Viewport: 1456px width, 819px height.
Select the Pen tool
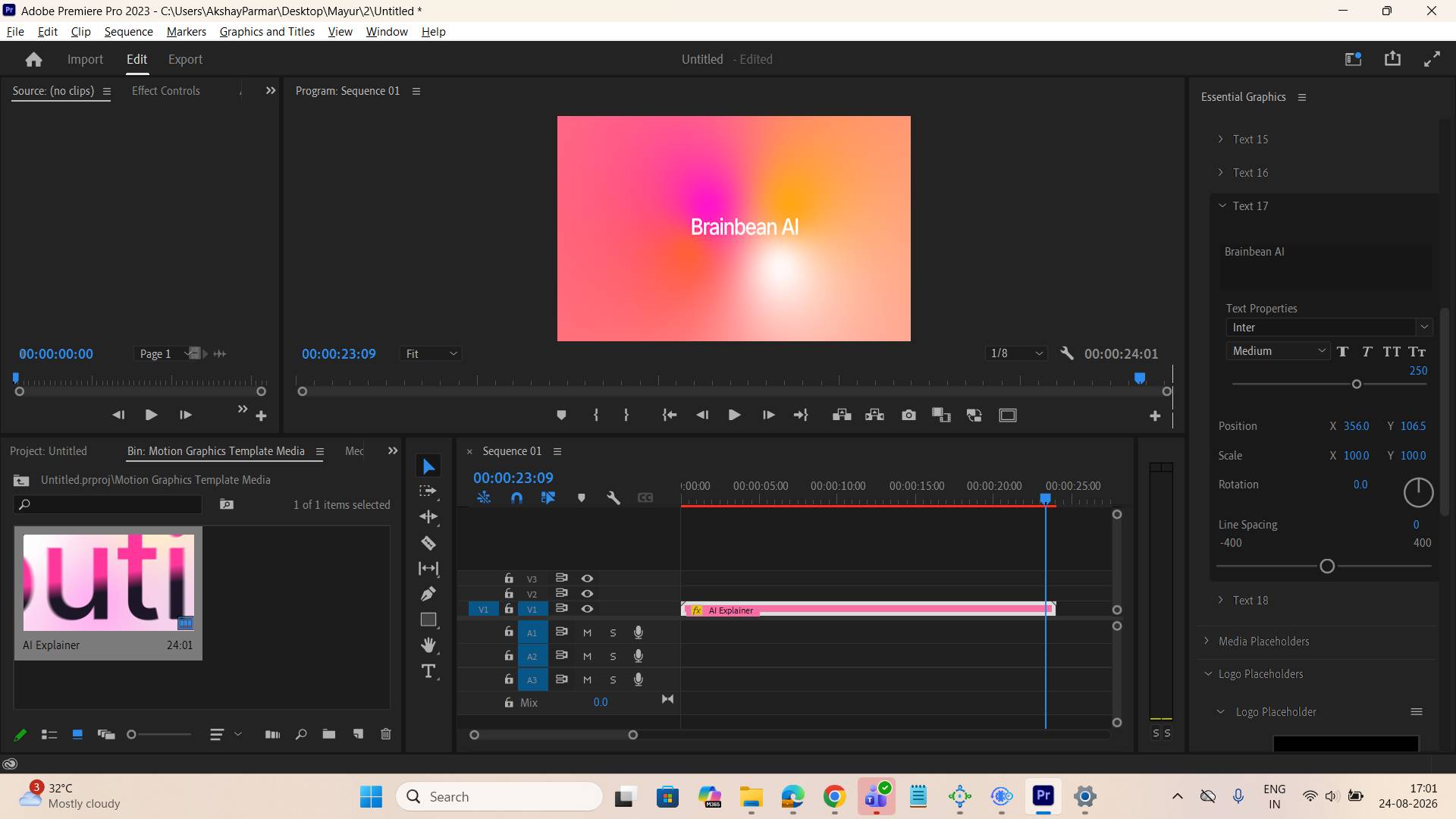coord(428,594)
